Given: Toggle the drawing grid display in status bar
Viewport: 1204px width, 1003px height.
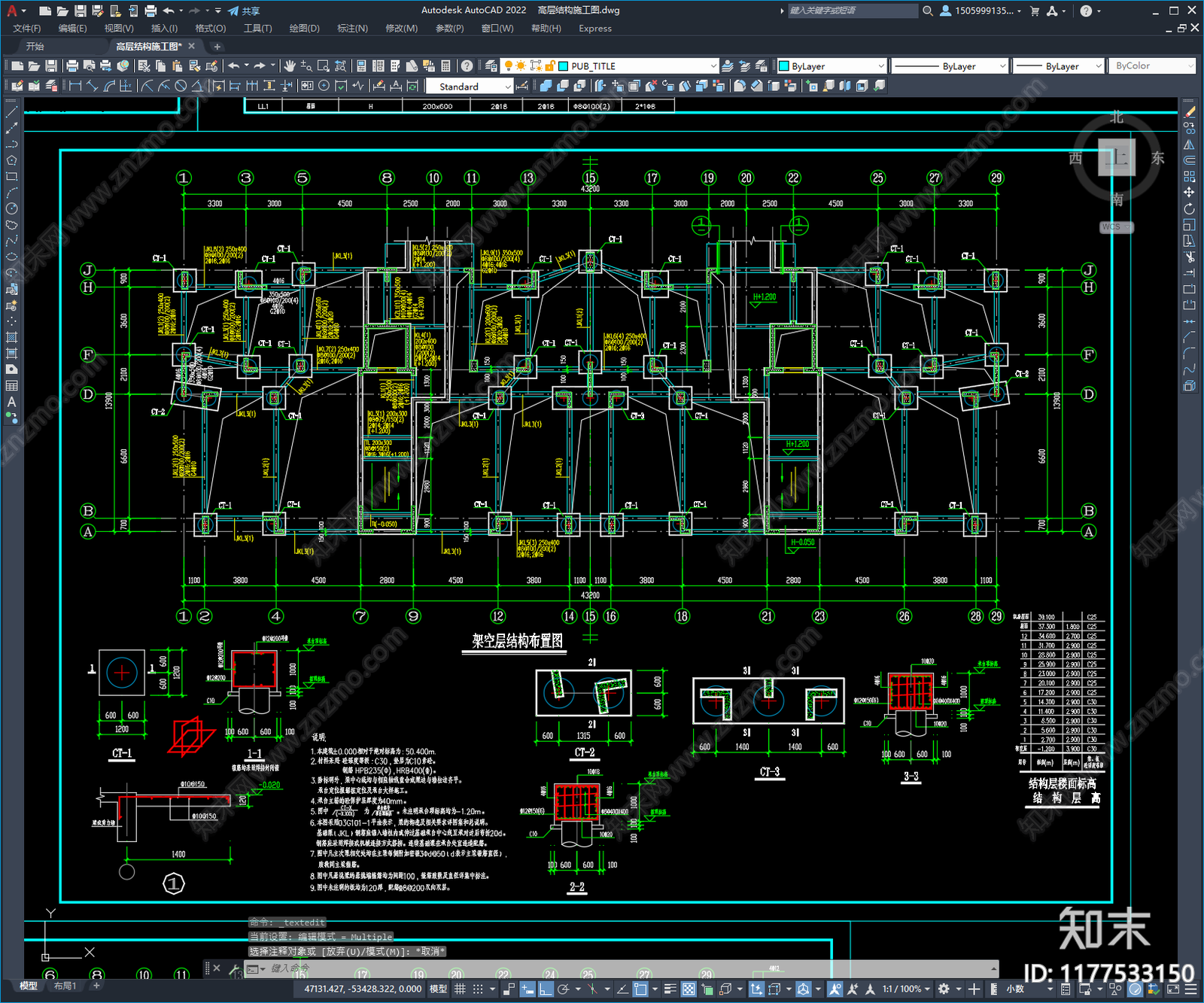Looking at the screenshot, I should [x=460, y=989].
